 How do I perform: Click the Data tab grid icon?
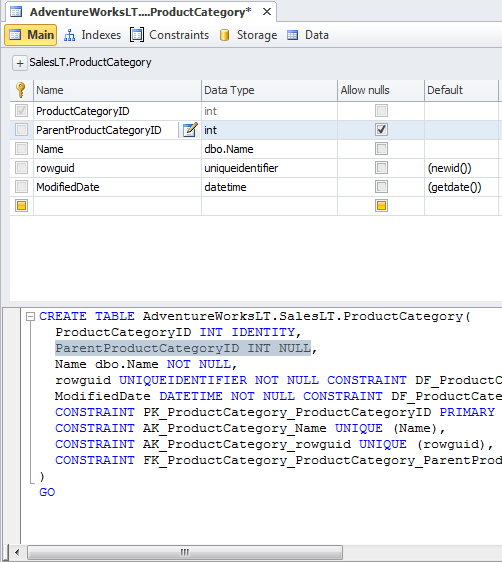(x=293, y=35)
